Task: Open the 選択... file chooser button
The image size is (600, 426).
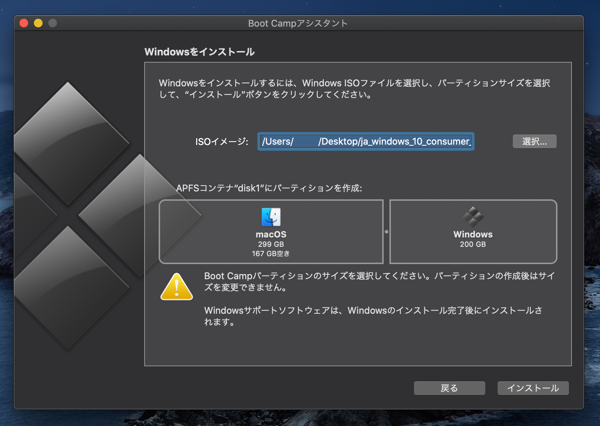Action: 534,141
